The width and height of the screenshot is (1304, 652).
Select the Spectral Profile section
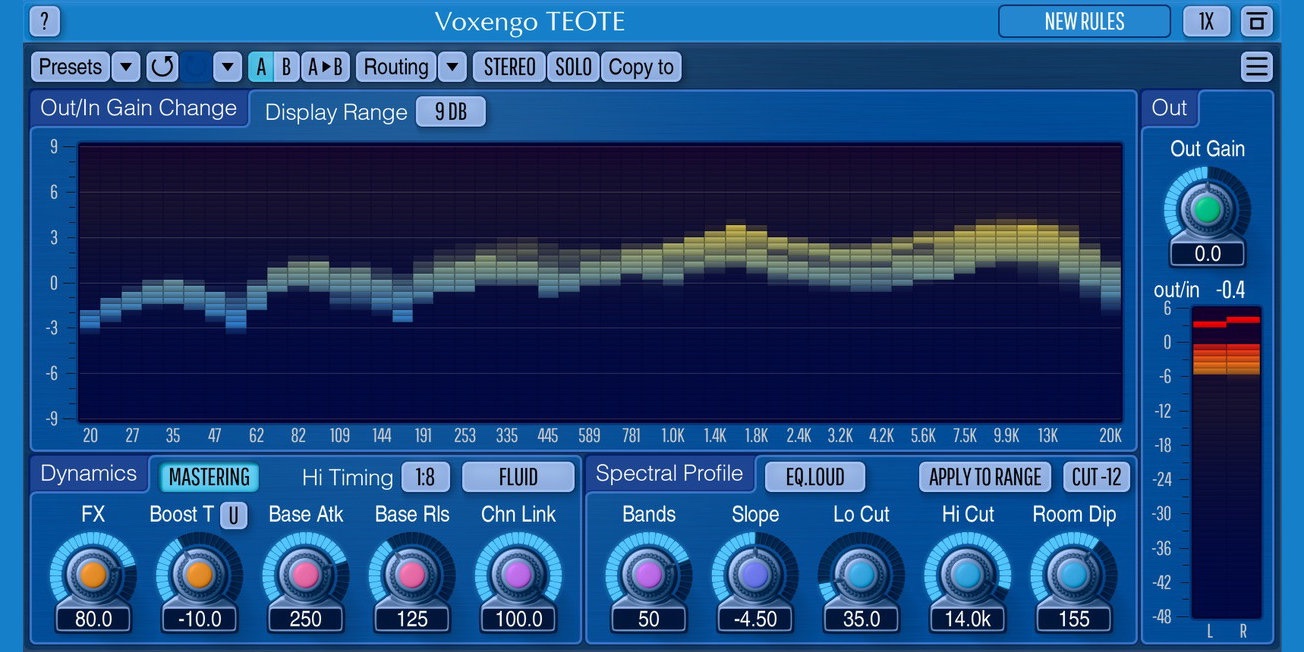(x=670, y=473)
